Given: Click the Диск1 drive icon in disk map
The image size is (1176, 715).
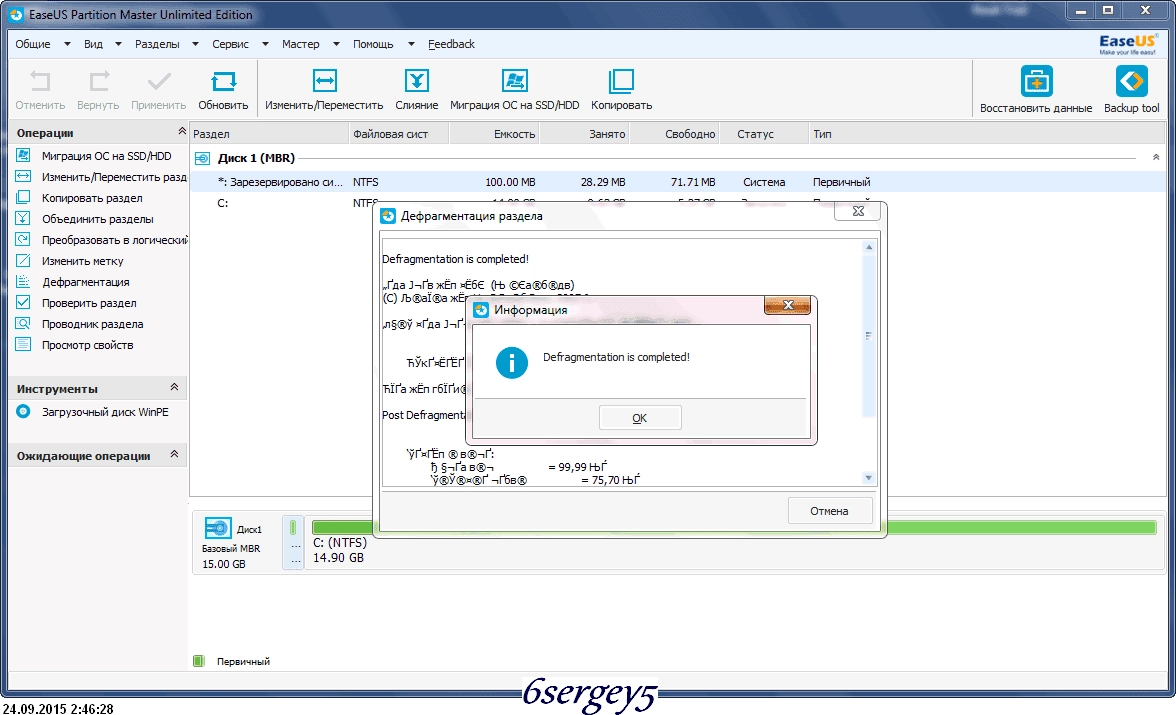Looking at the screenshot, I should pyautogui.click(x=218, y=528).
